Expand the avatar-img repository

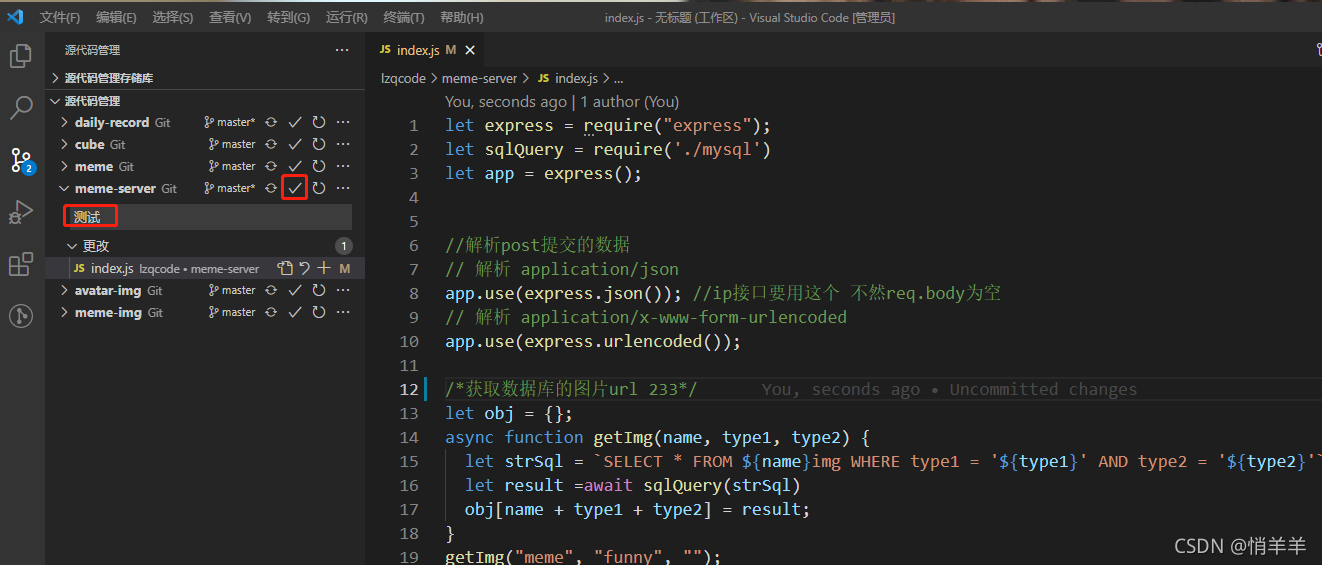pos(65,290)
